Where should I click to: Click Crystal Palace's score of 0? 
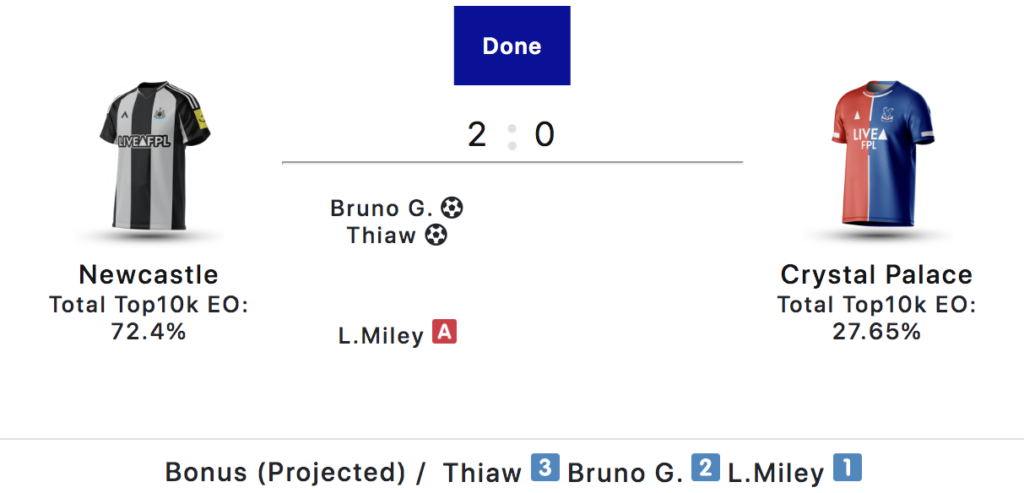click(x=544, y=134)
